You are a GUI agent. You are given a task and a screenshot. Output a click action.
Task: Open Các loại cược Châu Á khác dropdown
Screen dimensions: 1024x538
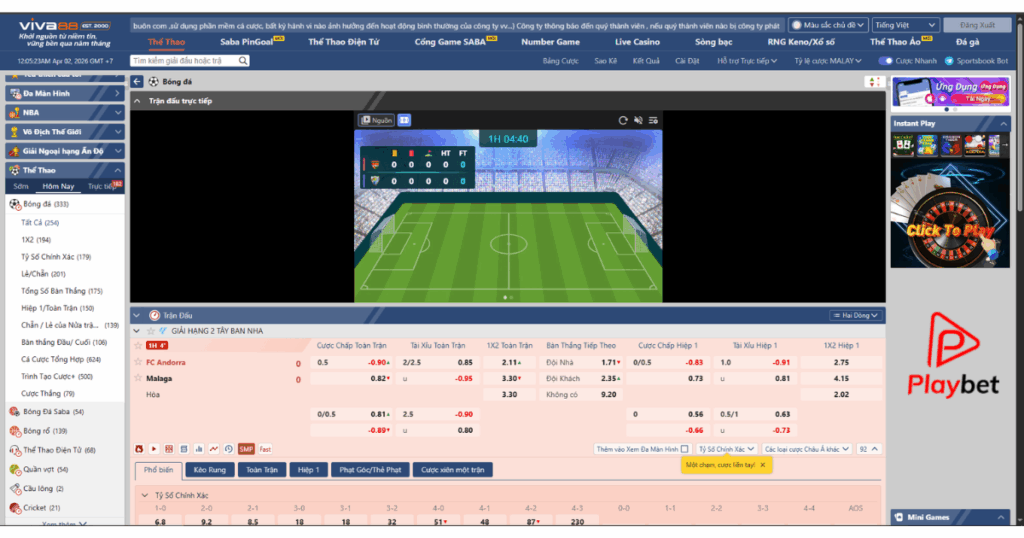[x=807, y=449]
